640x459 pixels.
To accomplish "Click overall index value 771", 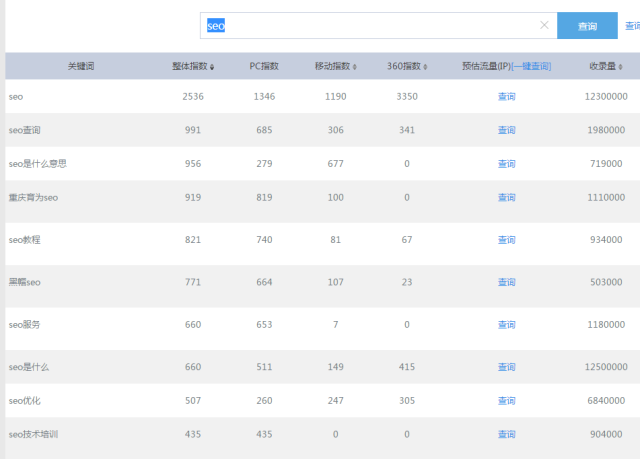I will (x=193, y=282).
